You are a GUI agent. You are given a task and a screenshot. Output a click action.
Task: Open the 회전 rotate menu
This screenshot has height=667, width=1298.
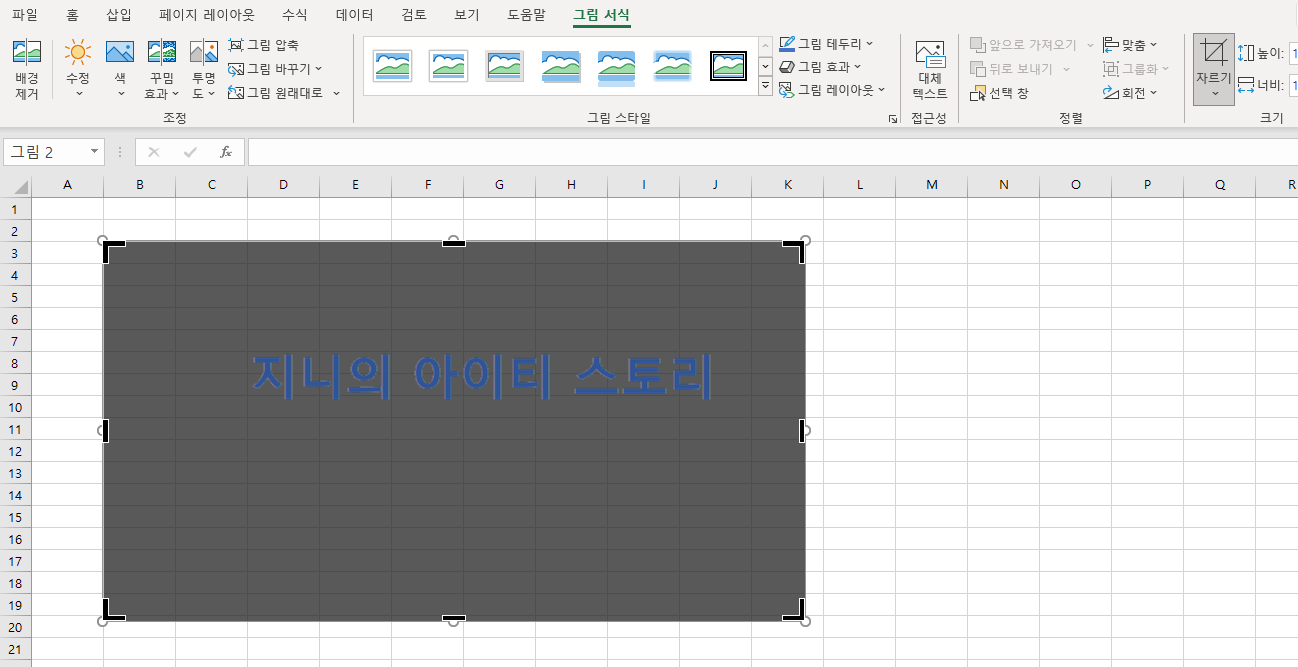[x=1130, y=93]
